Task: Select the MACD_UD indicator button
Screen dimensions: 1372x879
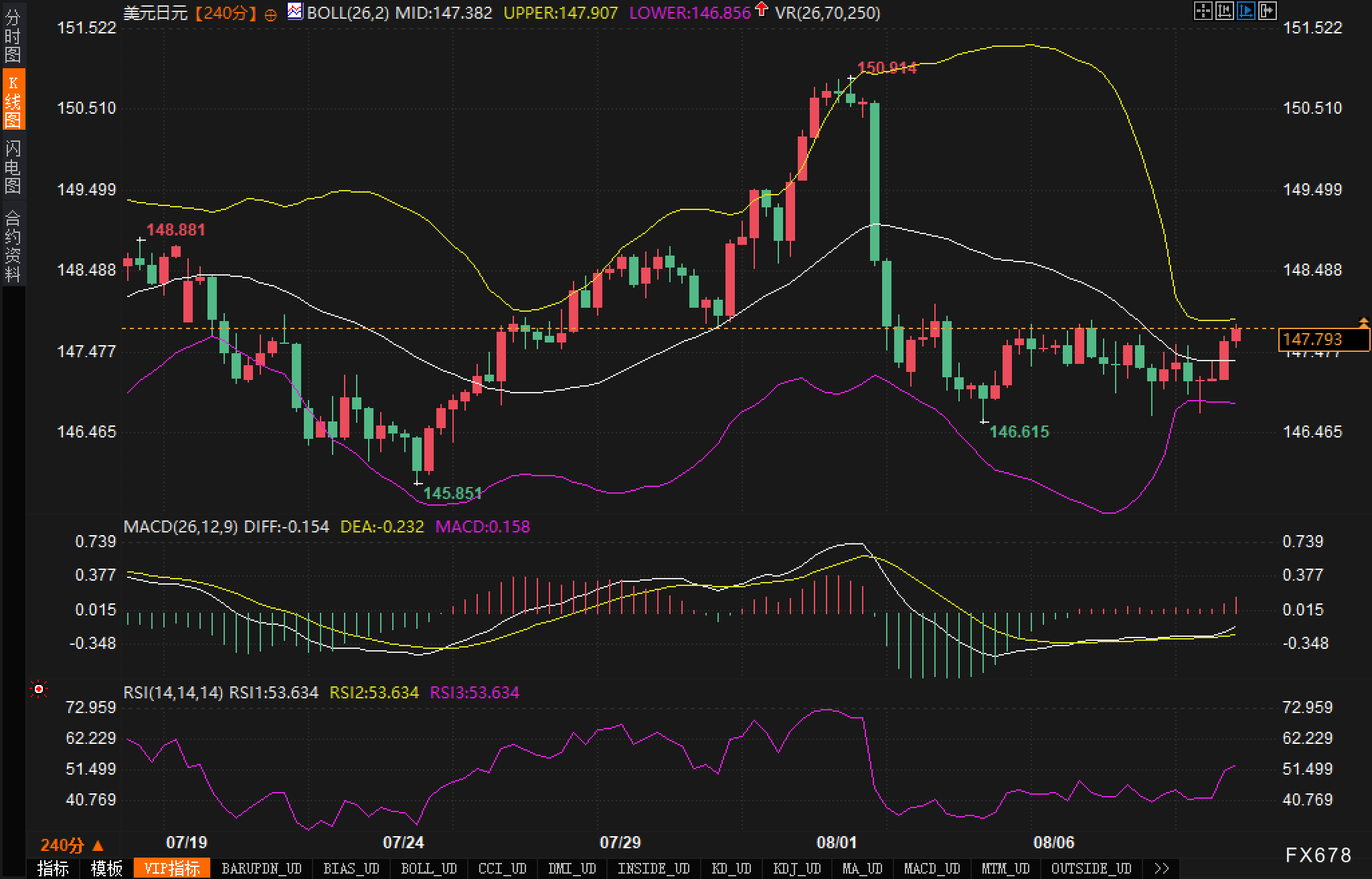Action: point(932,868)
